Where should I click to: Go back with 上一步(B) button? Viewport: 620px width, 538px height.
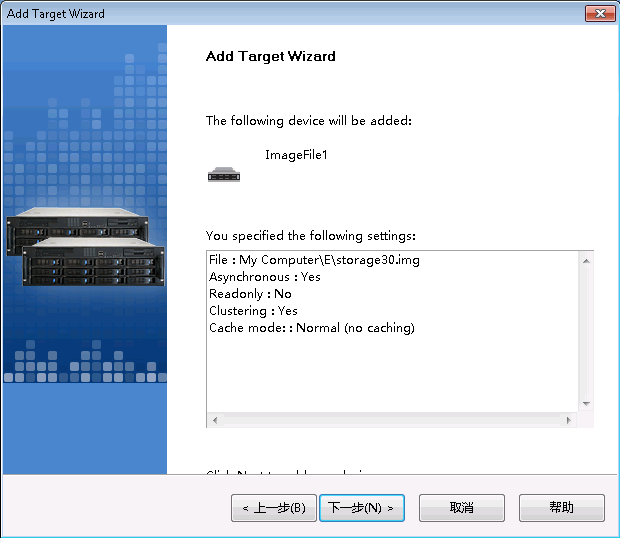coord(274,508)
